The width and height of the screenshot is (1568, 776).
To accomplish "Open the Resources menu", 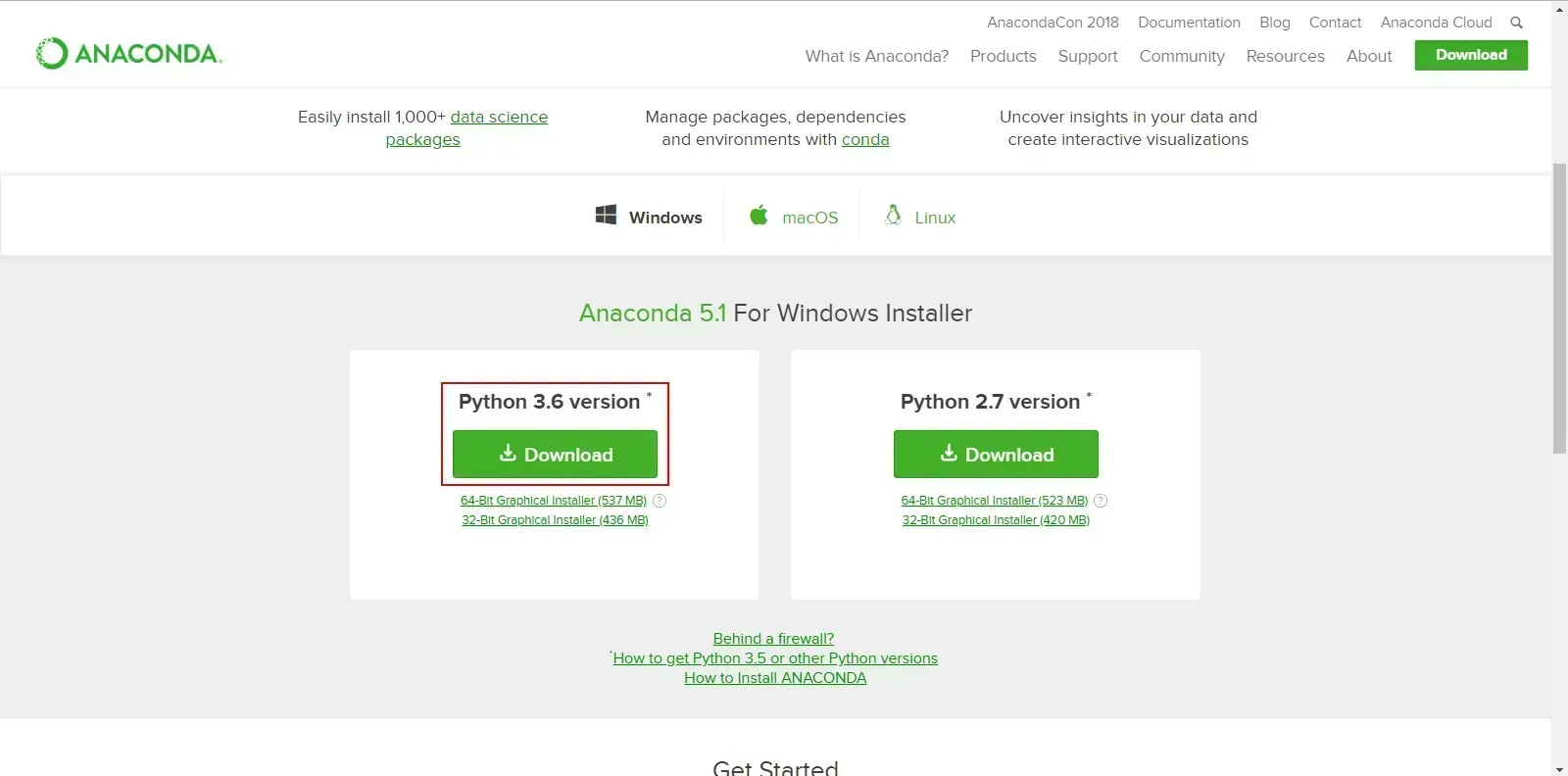I will point(1286,56).
